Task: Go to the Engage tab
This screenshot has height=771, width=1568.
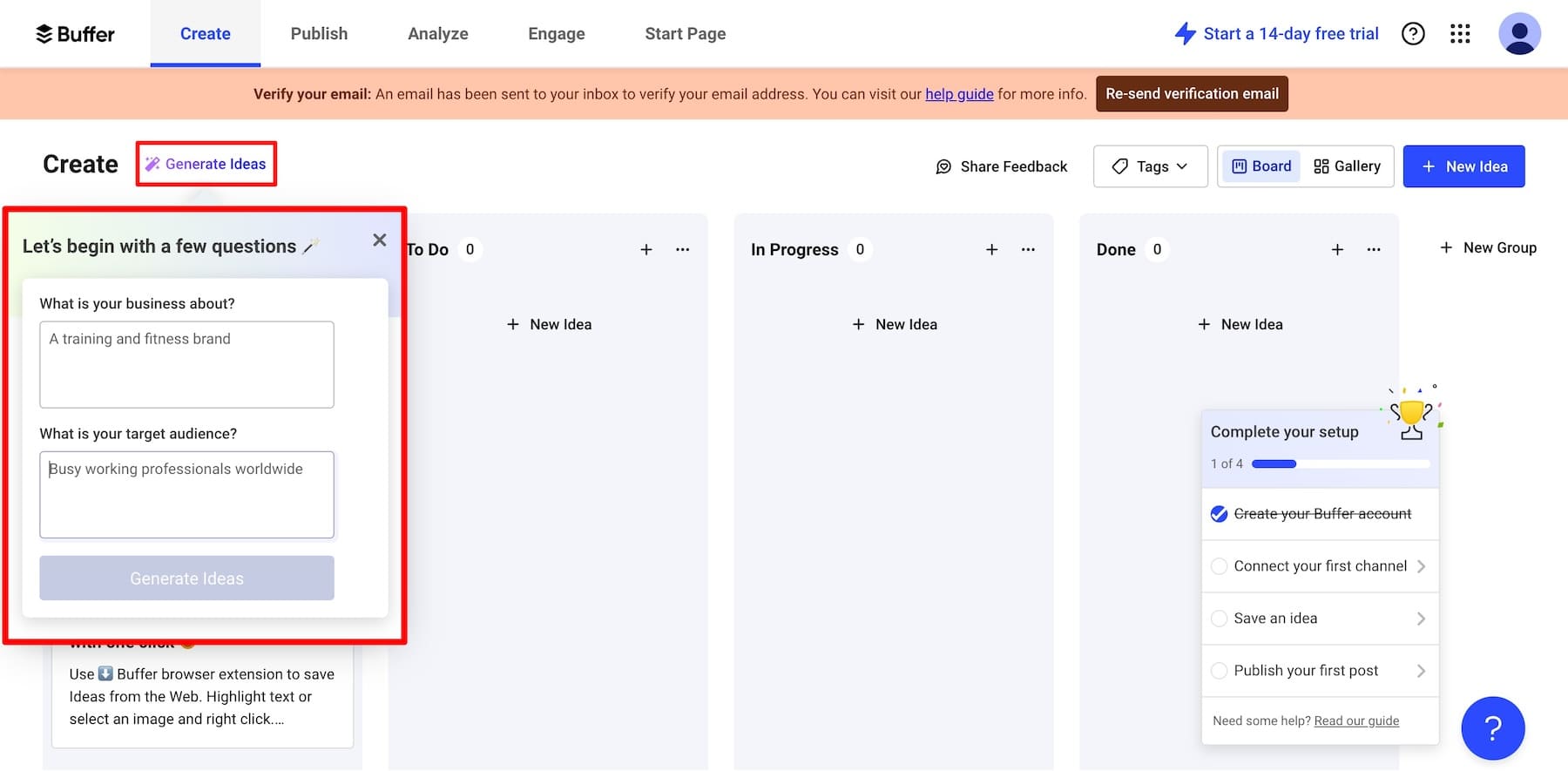Action: pyautogui.click(x=557, y=34)
